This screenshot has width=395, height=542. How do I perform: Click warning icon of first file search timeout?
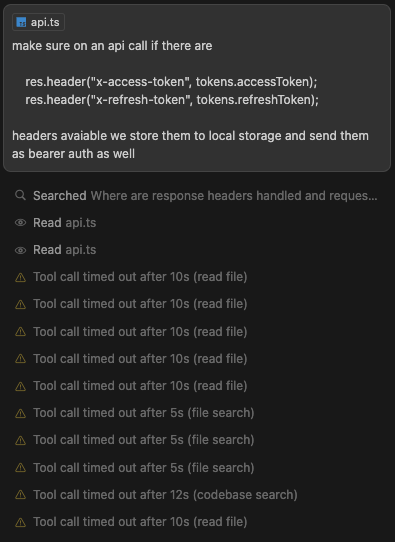click(20, 413)
